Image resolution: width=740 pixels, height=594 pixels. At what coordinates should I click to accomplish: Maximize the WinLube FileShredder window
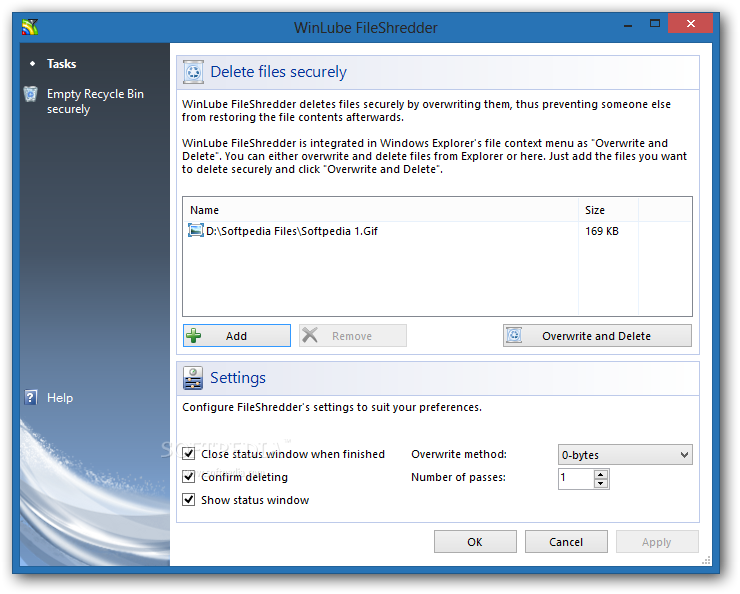point(655,24)
